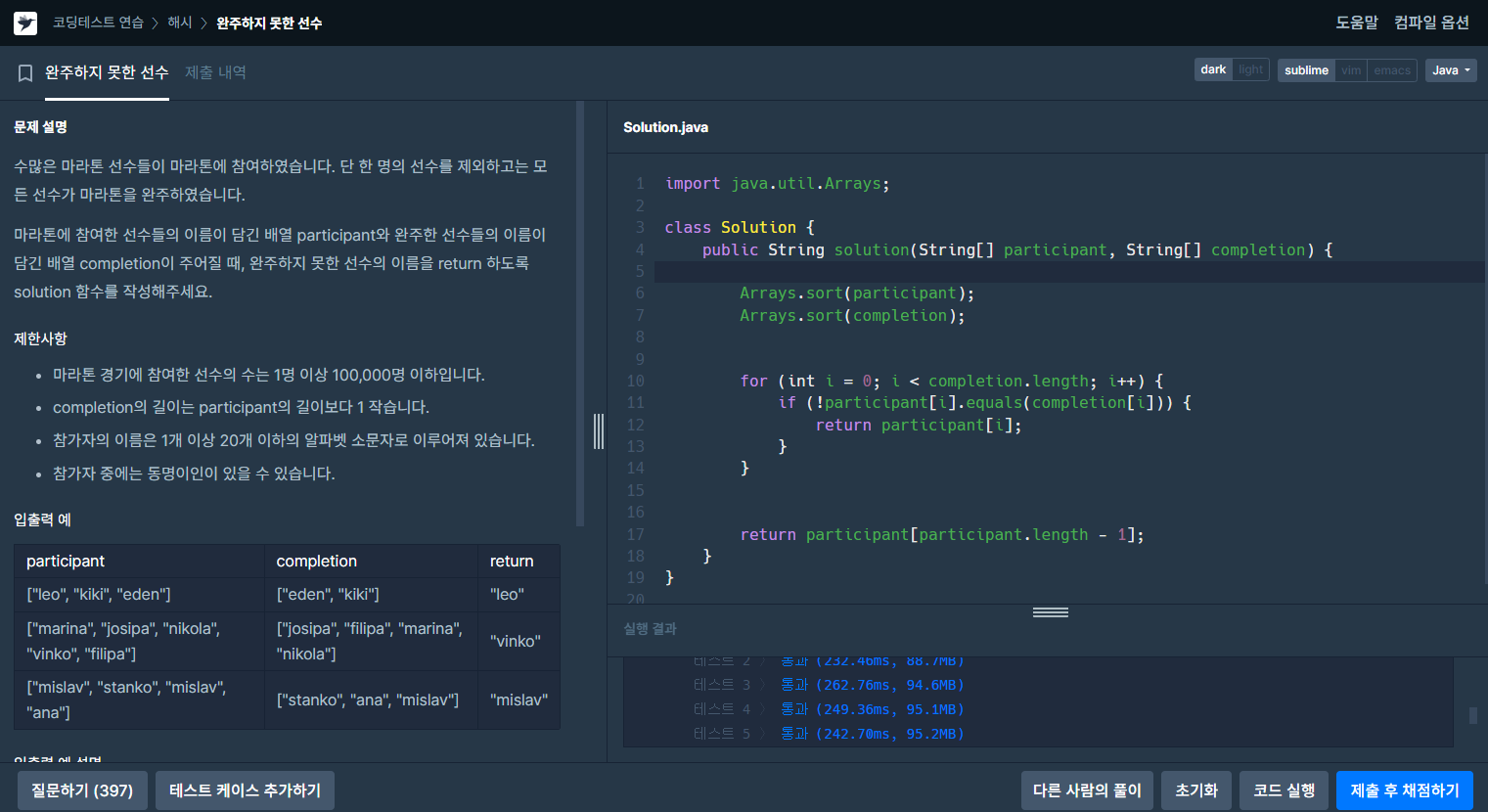This screenshot has width=1488, height=812.
Task: Select vim key binding mode
Action: pyautogui.click(x=1351, y=70)
